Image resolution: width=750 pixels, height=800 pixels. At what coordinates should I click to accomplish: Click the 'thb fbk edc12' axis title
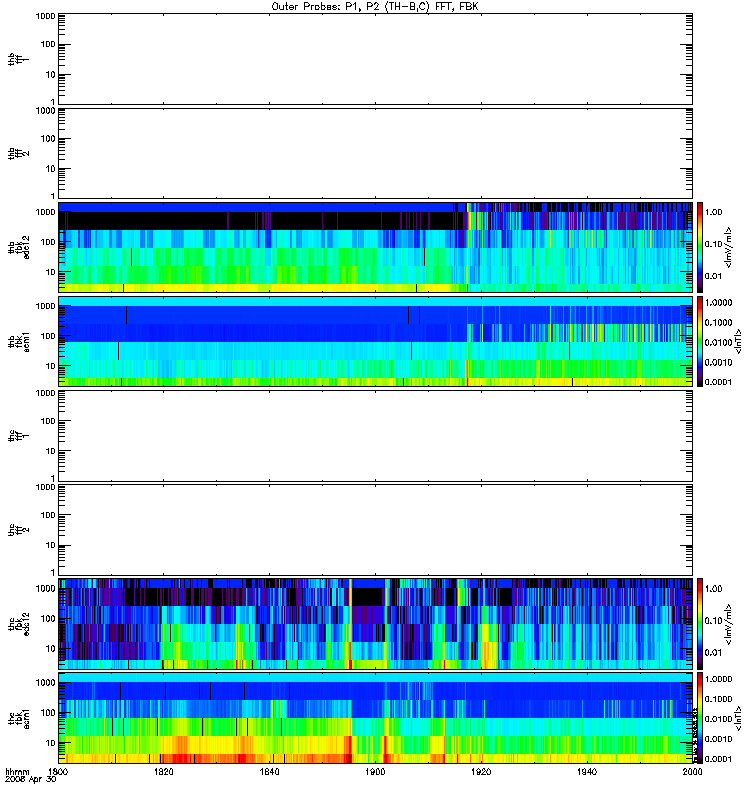tap(19, 247)
